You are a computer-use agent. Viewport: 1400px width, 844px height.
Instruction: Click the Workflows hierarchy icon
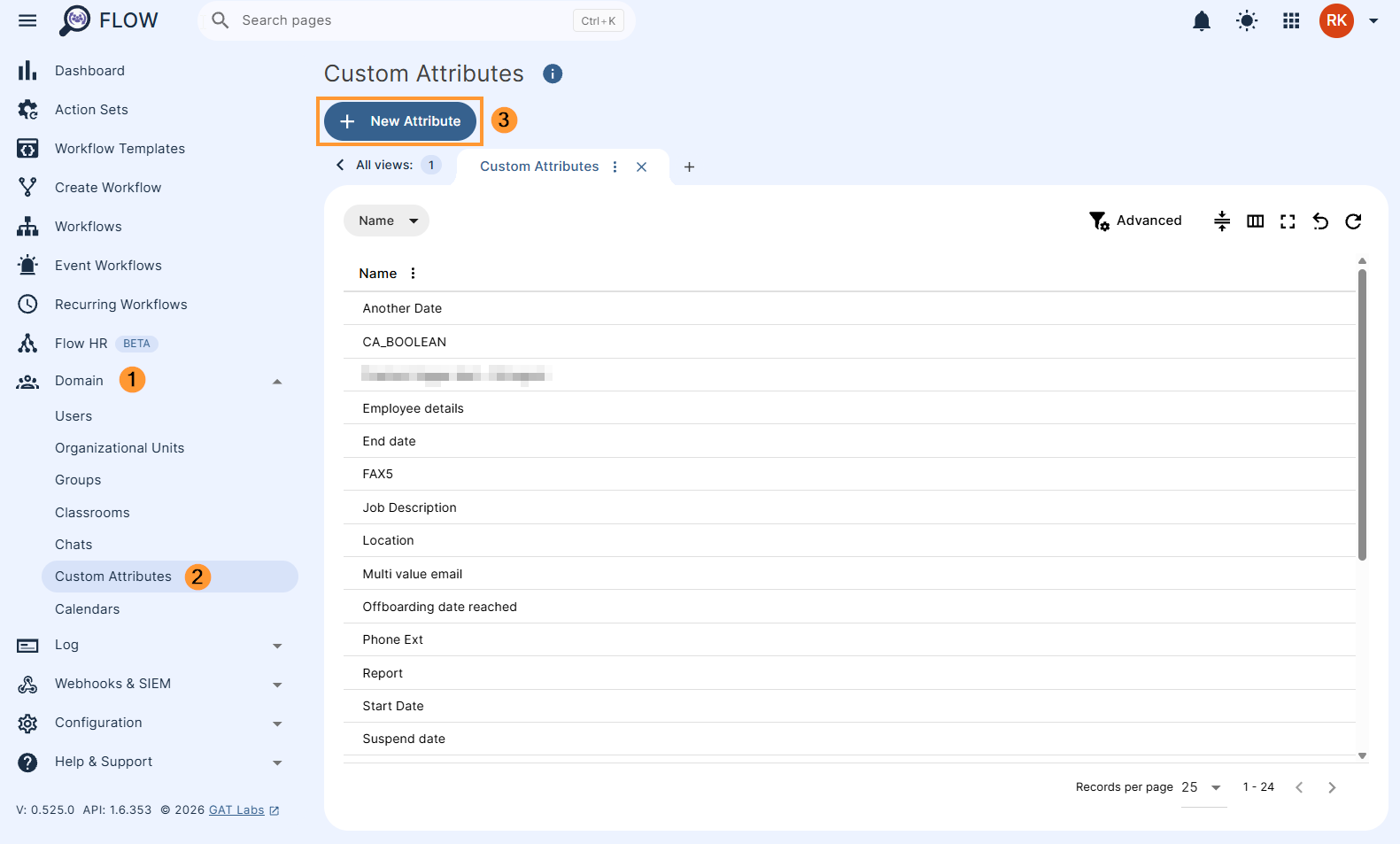pos(27,227)
